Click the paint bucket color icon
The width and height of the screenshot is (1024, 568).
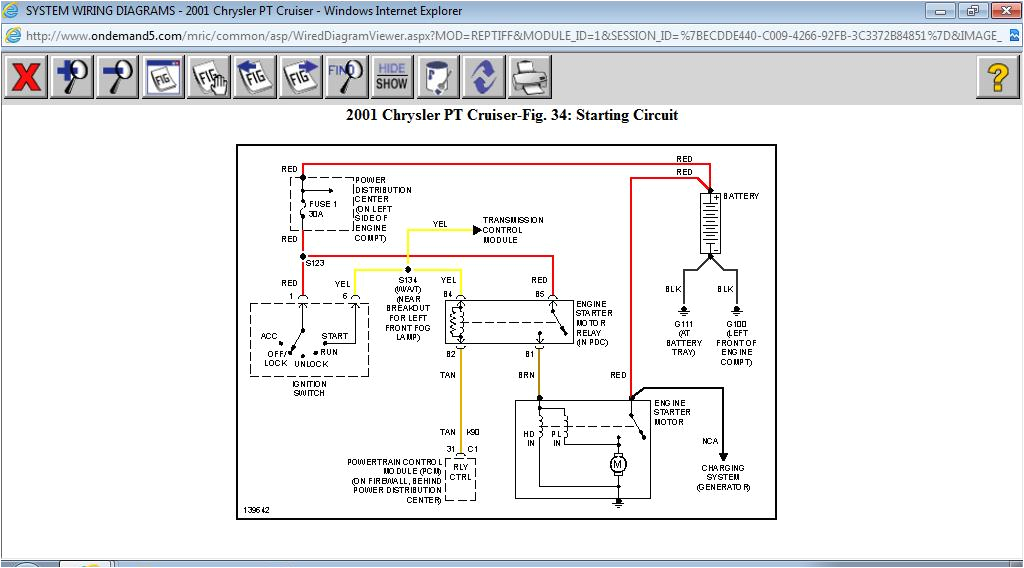pos(438,77)
